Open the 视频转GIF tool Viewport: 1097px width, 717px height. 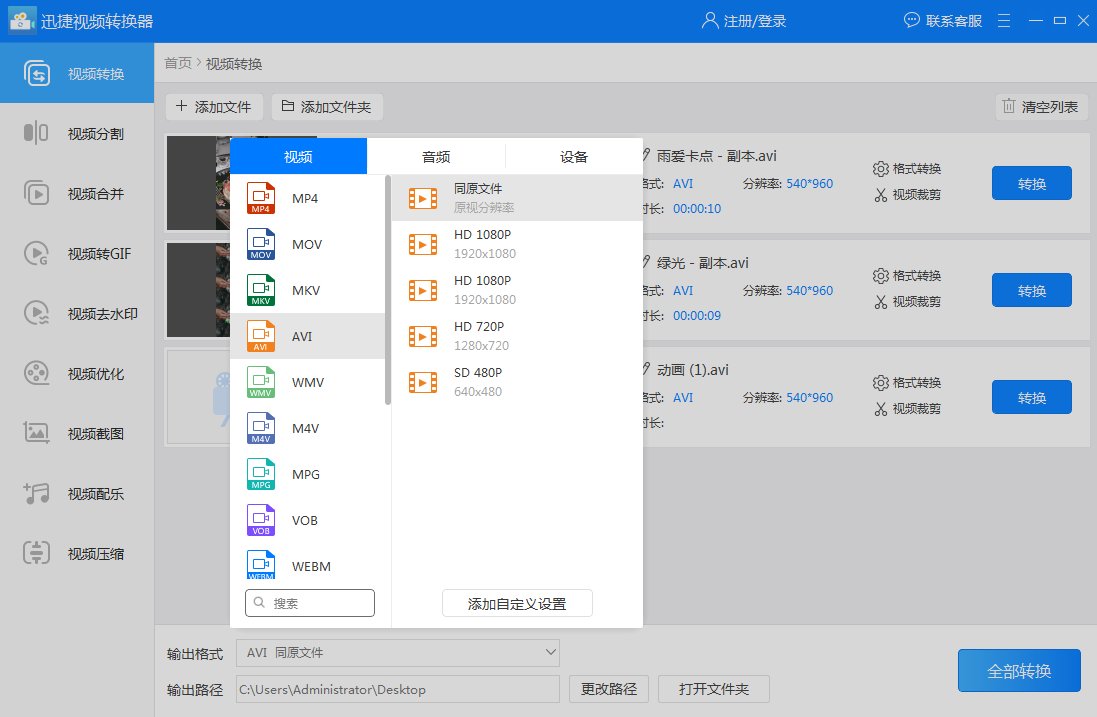coord(77,254)
